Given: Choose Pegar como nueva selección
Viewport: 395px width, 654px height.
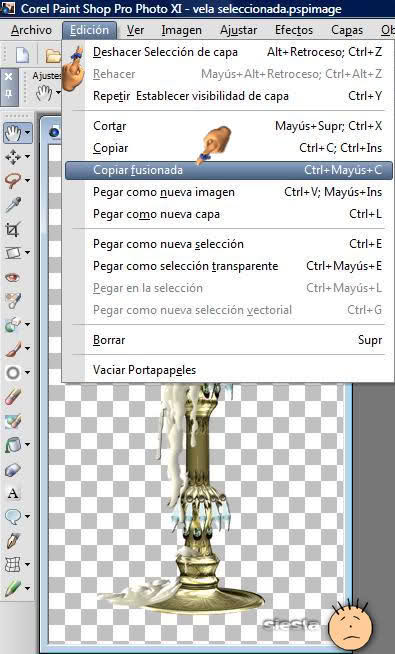Looking at the screenshot, I should click(x=229, y=244).
